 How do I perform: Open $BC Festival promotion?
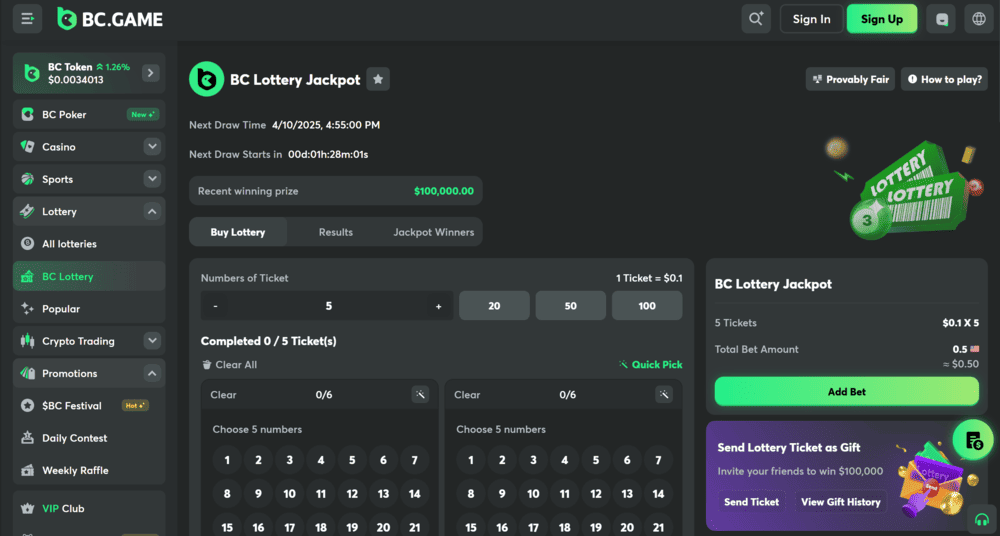pos(89,405)
